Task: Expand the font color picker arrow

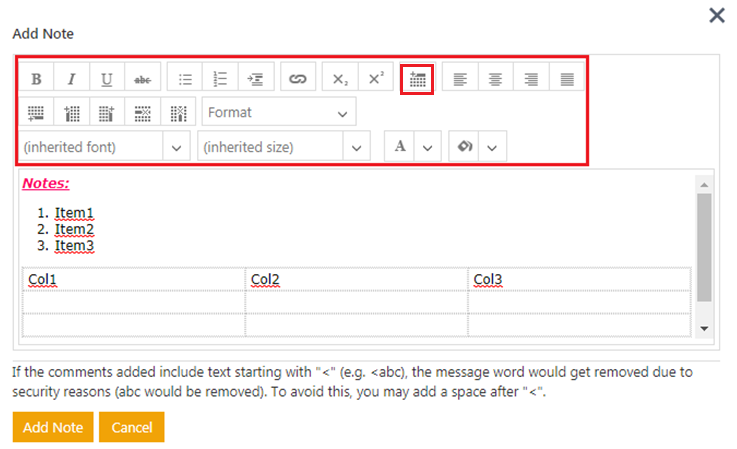Action: [427, 147]
